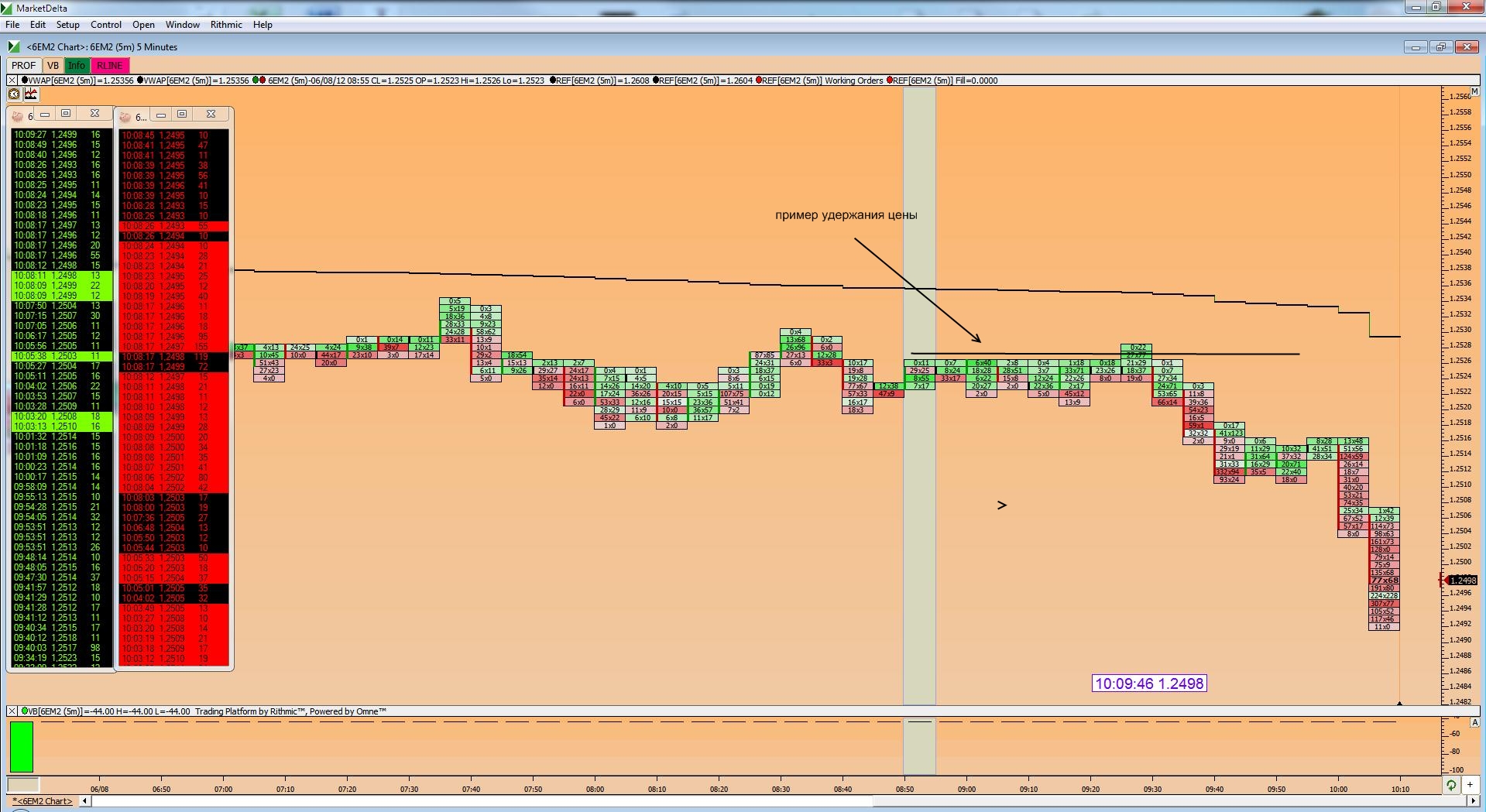Click the 10:08:04 1.2502 row in red panel
Image resolution: width=1486 pixels, height=812 pixels.
(x=174, y=488)
